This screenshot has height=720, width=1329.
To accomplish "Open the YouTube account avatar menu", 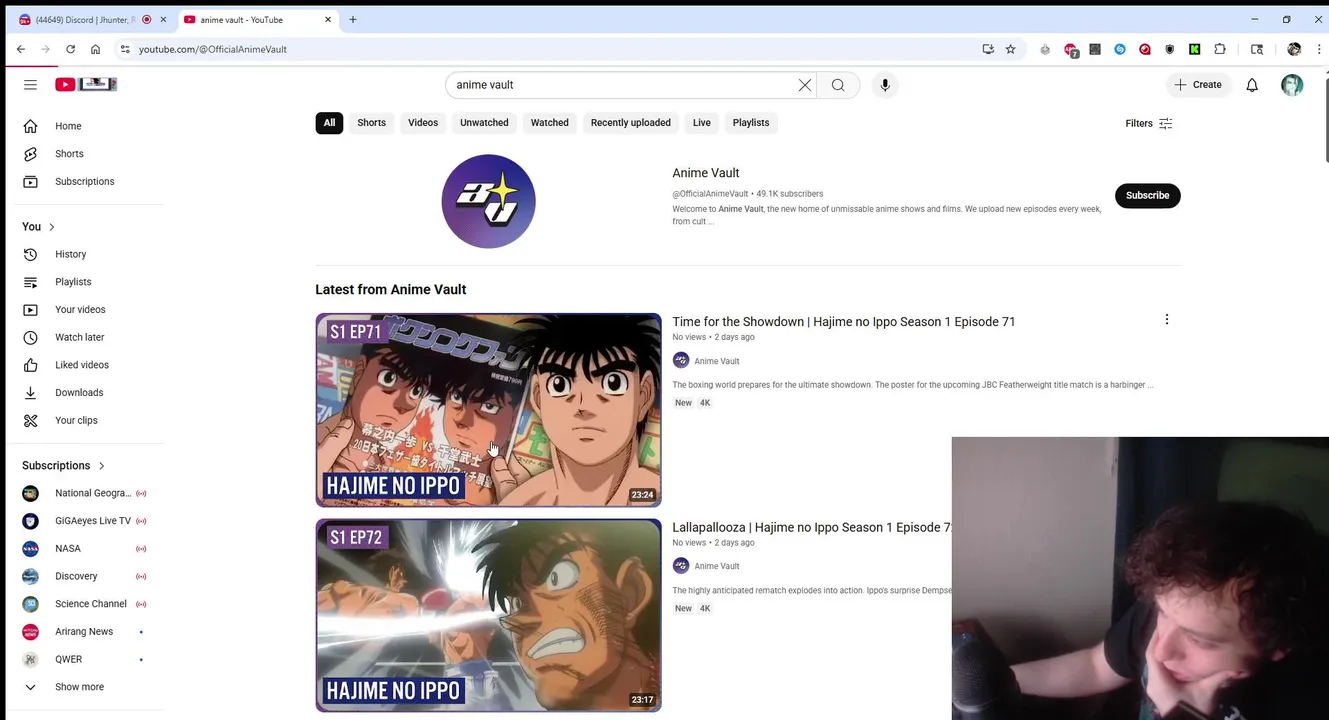I will tap(1292, 85).
